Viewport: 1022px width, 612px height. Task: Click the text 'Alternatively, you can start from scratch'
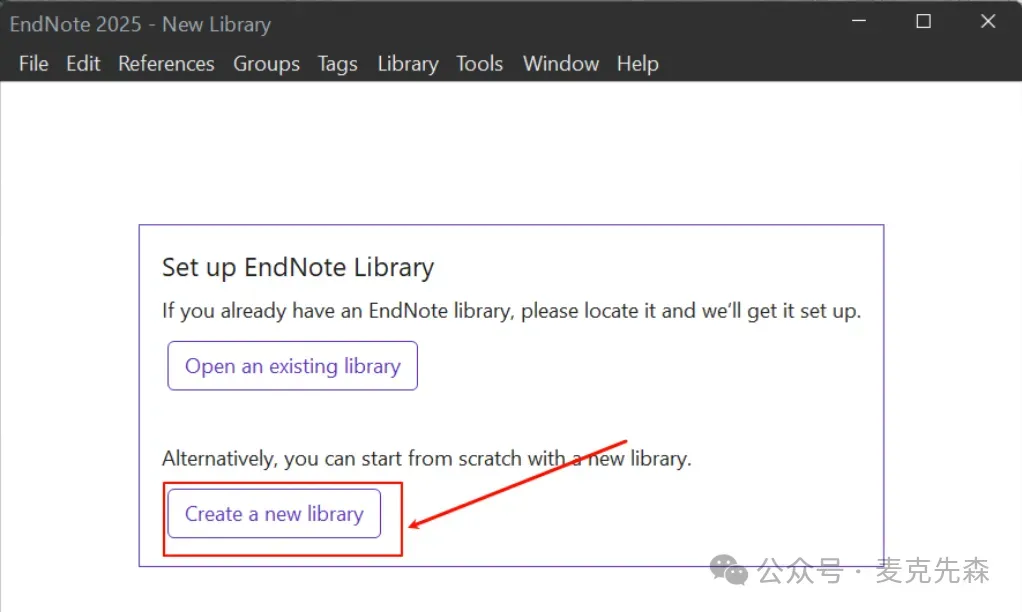pos(343,458)
